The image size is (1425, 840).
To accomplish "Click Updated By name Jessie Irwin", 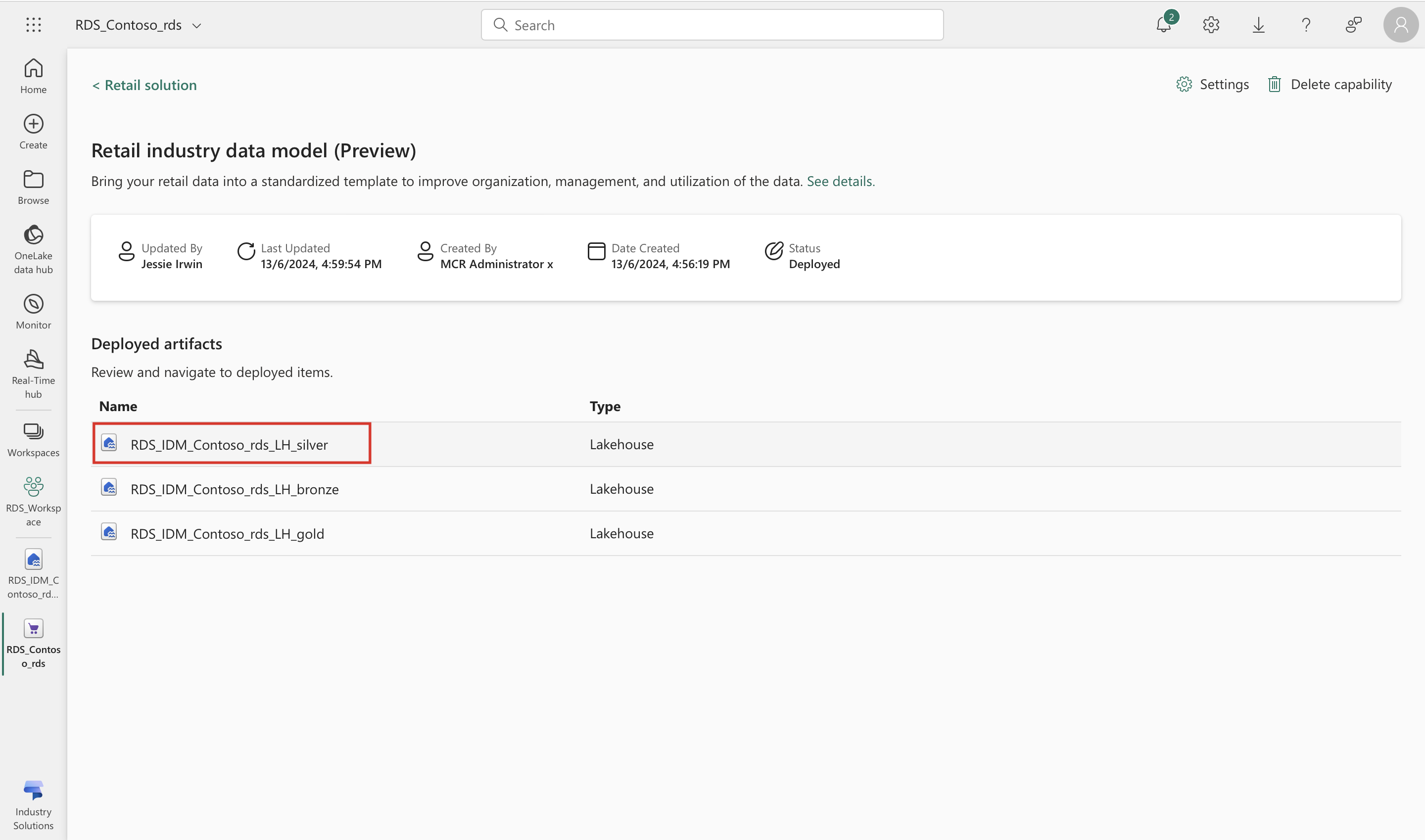I will (x=172, y=264).
